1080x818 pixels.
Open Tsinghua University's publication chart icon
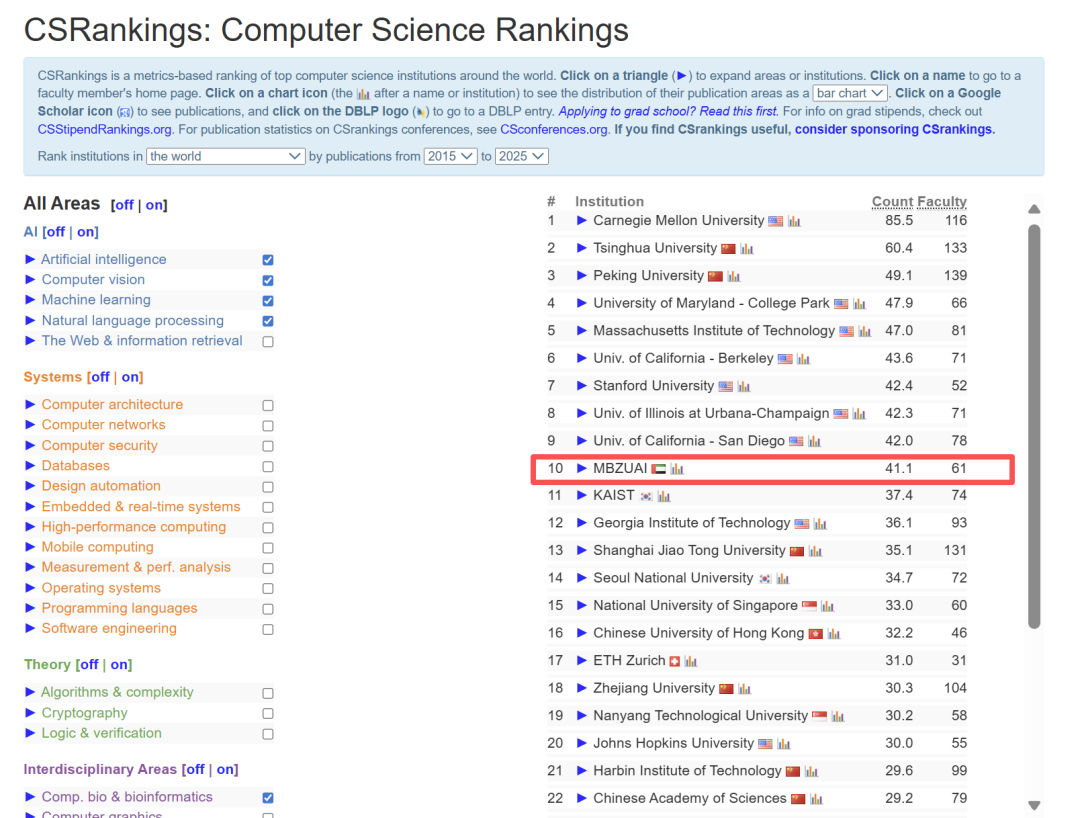tap(747, 249)
